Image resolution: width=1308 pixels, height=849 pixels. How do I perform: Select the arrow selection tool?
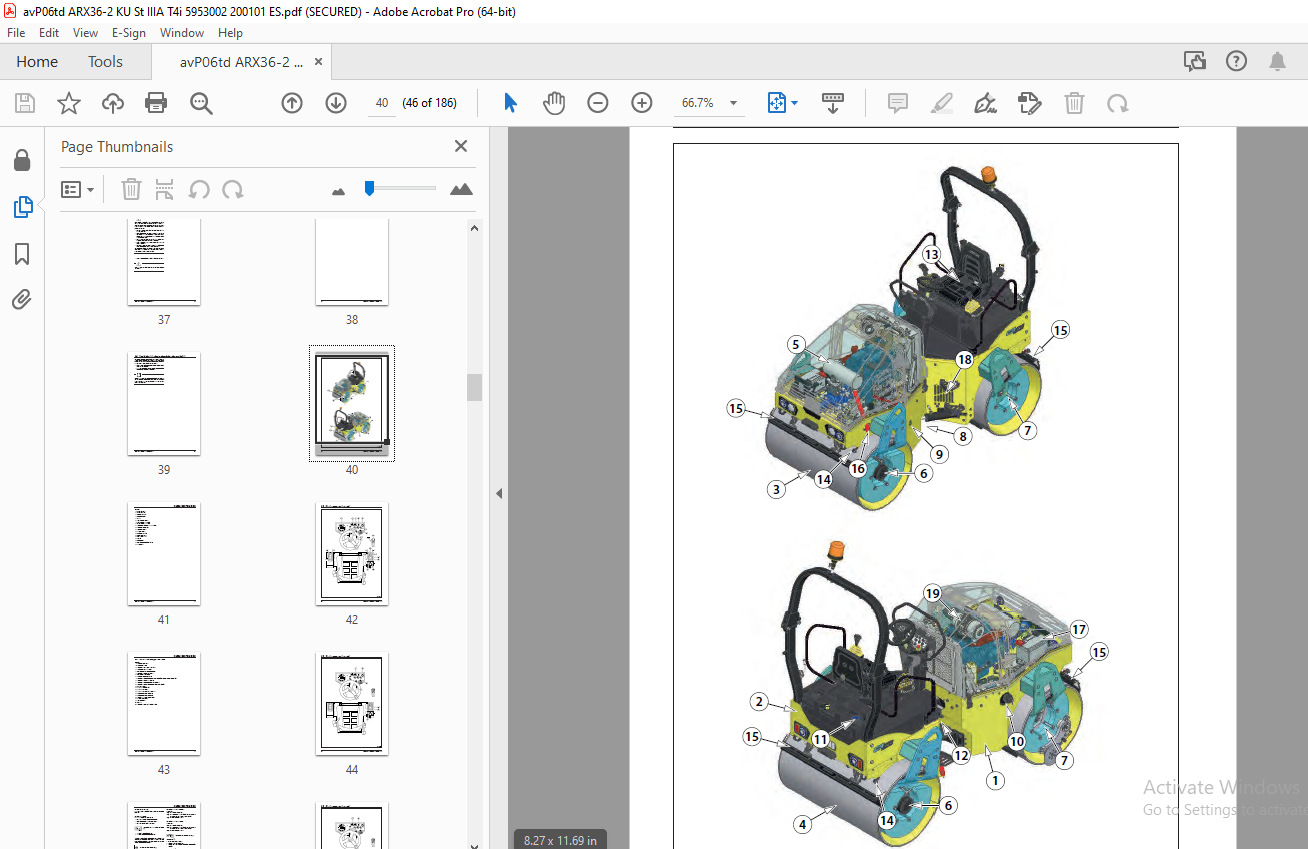511,103
